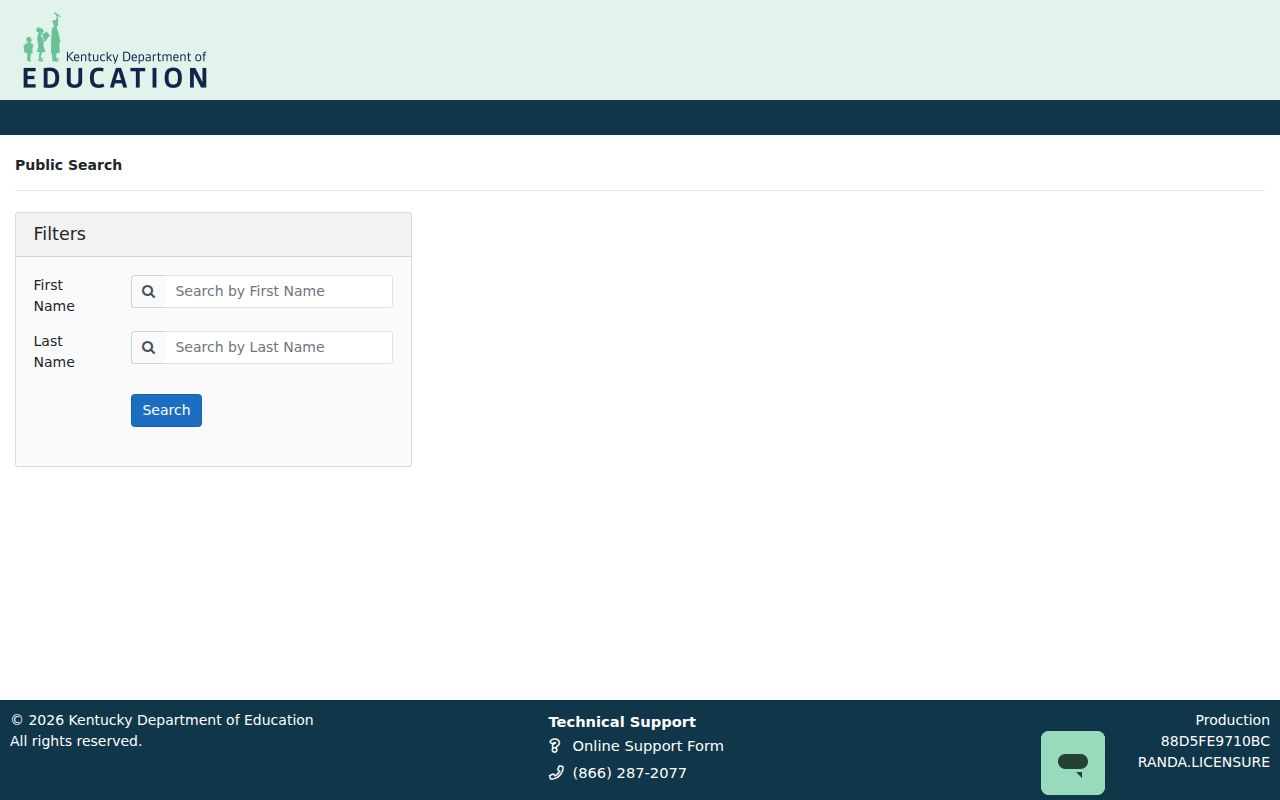
Task: Click the First Name label
Action: click(x=54, y=295)
